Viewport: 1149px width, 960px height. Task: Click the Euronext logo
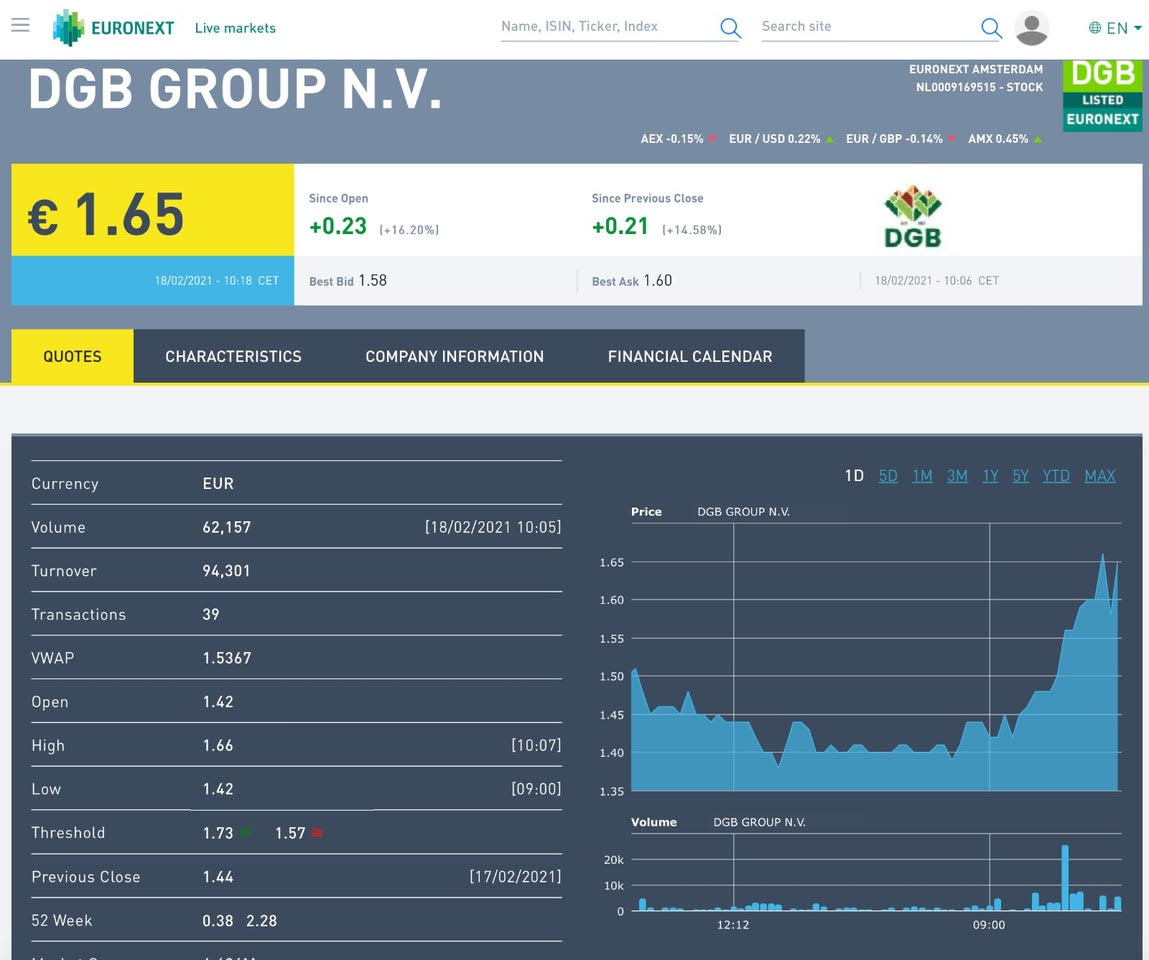point(114,28)
